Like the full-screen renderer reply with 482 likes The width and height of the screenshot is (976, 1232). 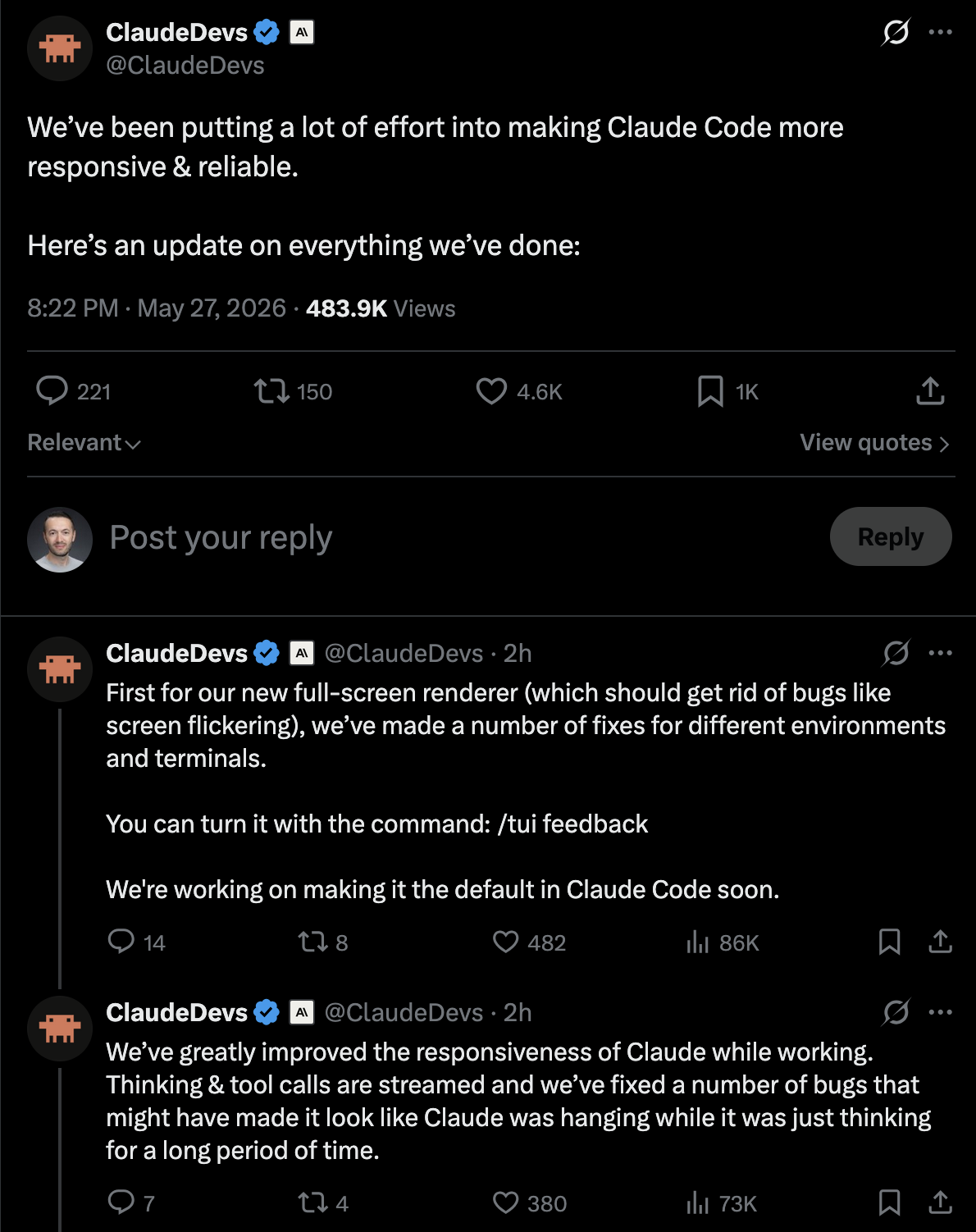click(529, 942)
